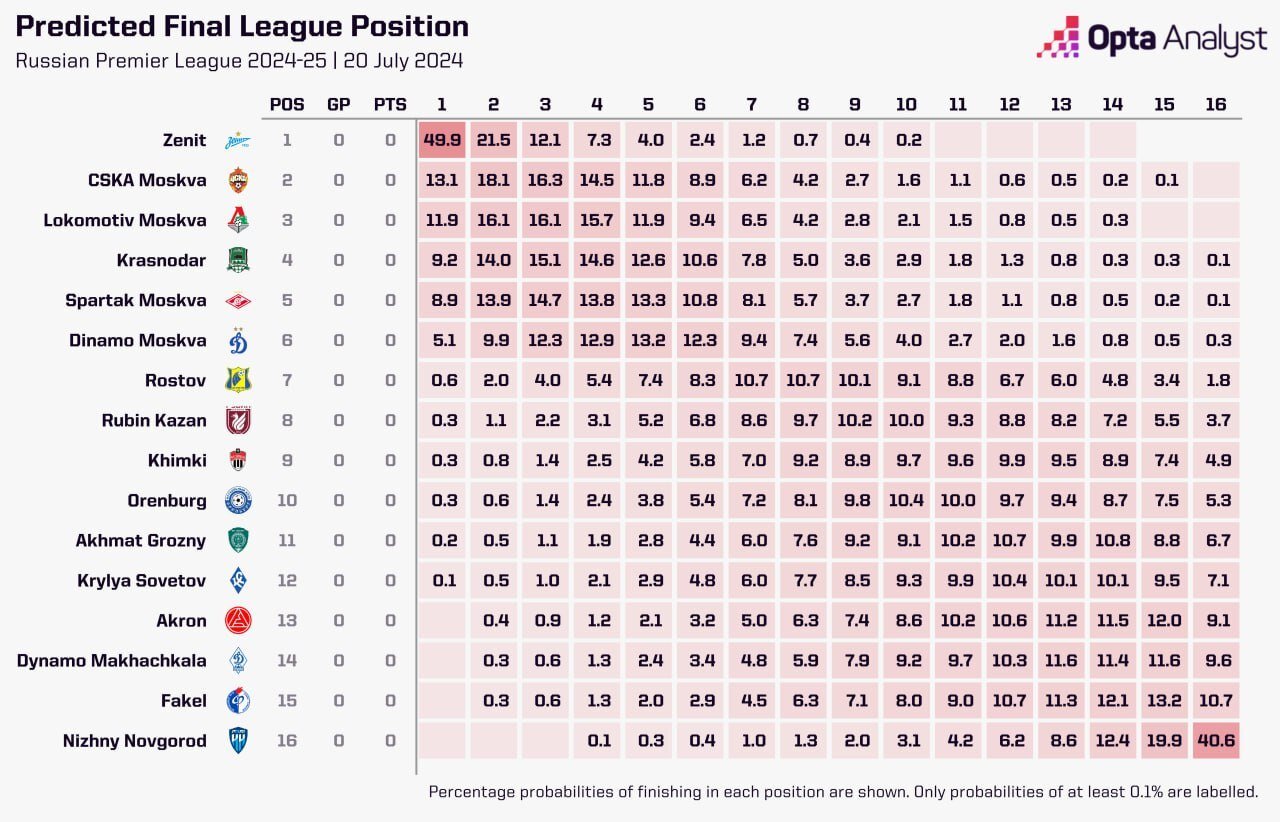Click the GP column header
The height and width of the screenshot is (822, 1280).
(x=339, y=105)
